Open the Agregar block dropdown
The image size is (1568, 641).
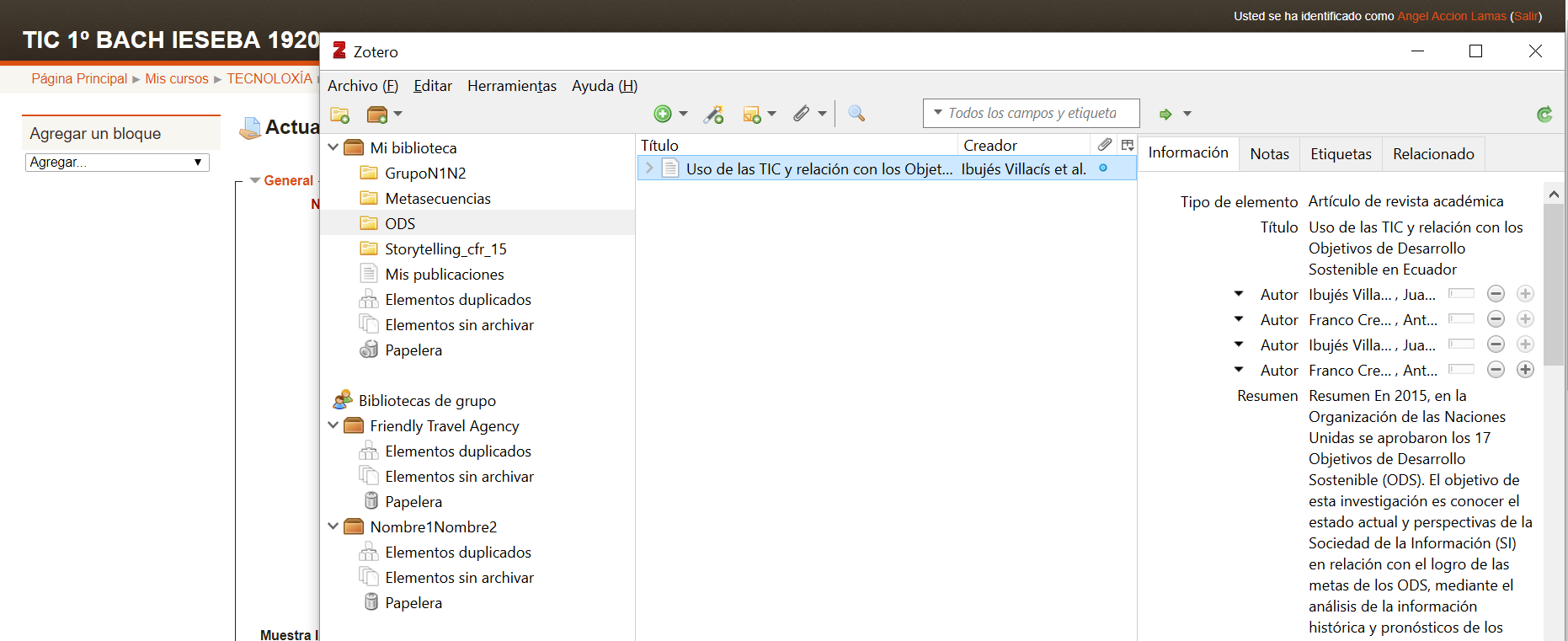[x=117, y=163]
